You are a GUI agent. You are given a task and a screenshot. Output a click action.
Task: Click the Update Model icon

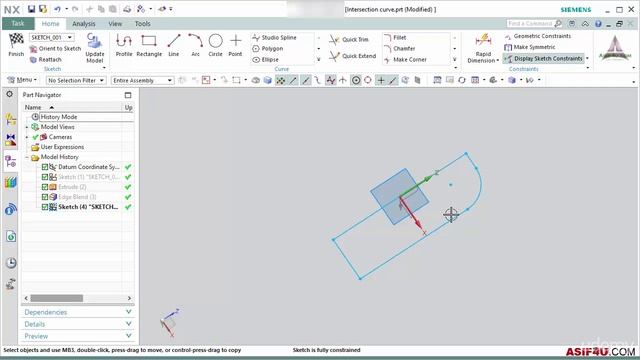pos(94,41)
